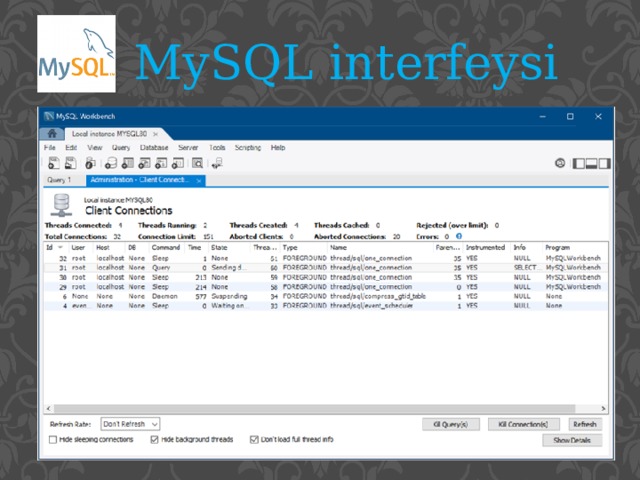
Task: Search table data icon
Action: click(x=198, y=163)
